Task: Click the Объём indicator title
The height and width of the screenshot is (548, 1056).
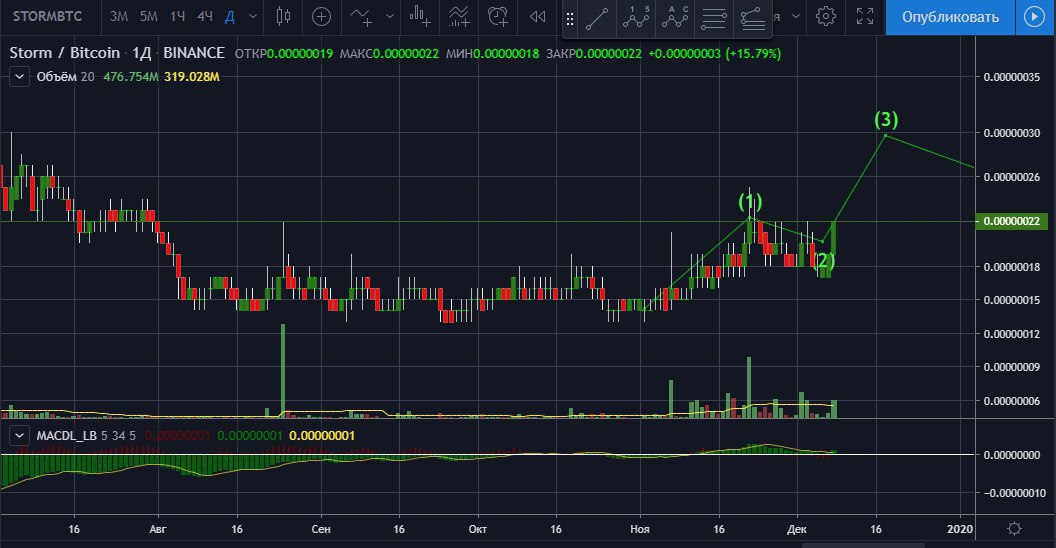Action: point(57,77)
